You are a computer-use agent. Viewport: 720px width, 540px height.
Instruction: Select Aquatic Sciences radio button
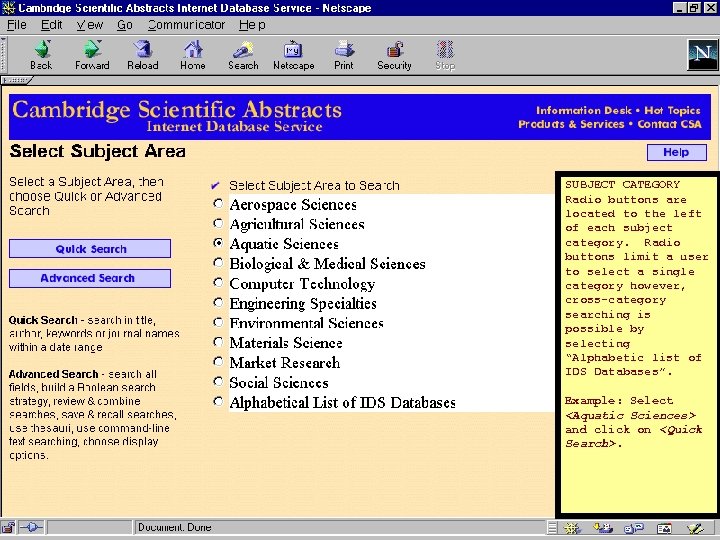coord(218,243)
